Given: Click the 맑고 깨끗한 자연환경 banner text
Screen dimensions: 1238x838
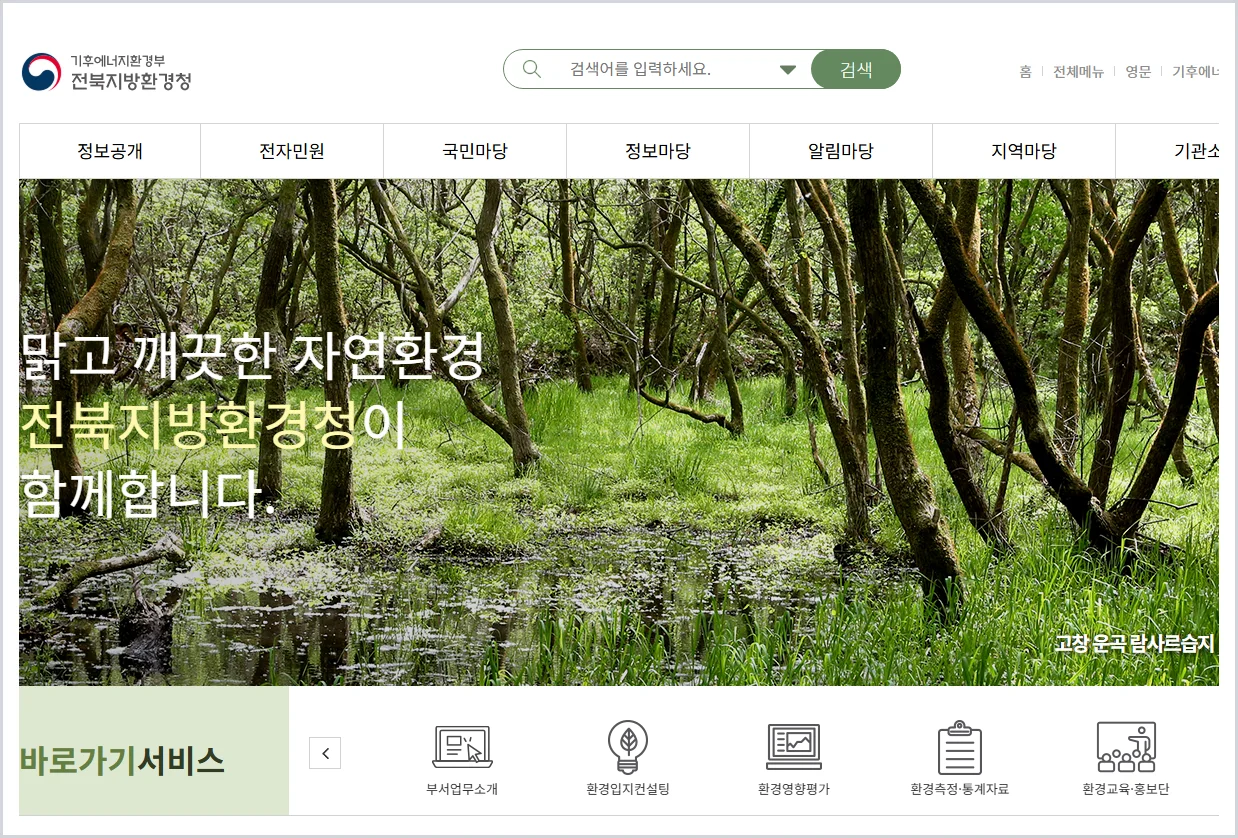Looking at the screenshot, I should 252,355.
